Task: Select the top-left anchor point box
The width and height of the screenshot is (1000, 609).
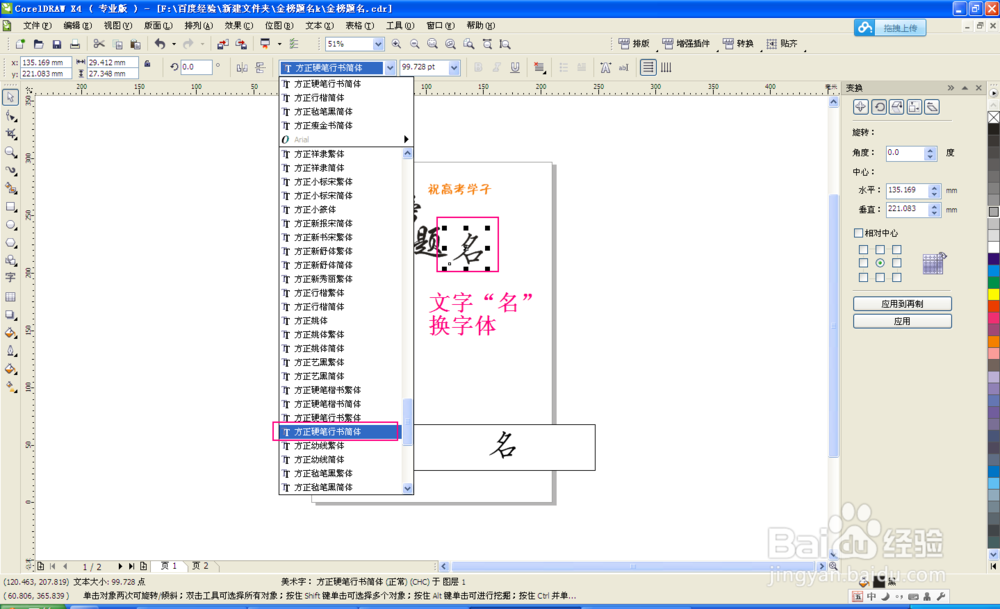Action: click(x=864, y=249)
